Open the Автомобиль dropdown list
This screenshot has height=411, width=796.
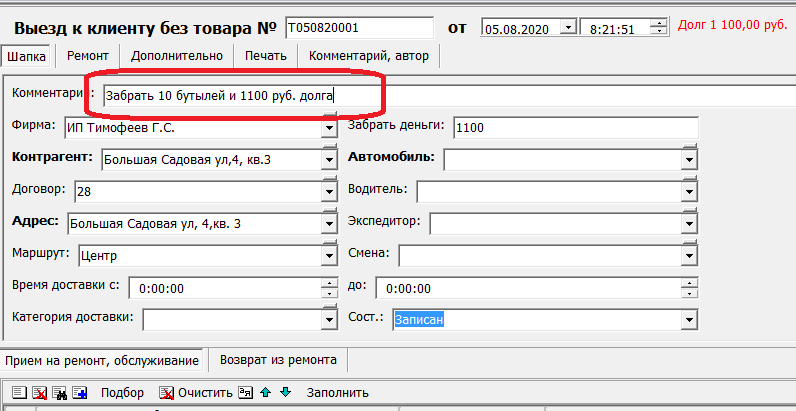(688, 160)
